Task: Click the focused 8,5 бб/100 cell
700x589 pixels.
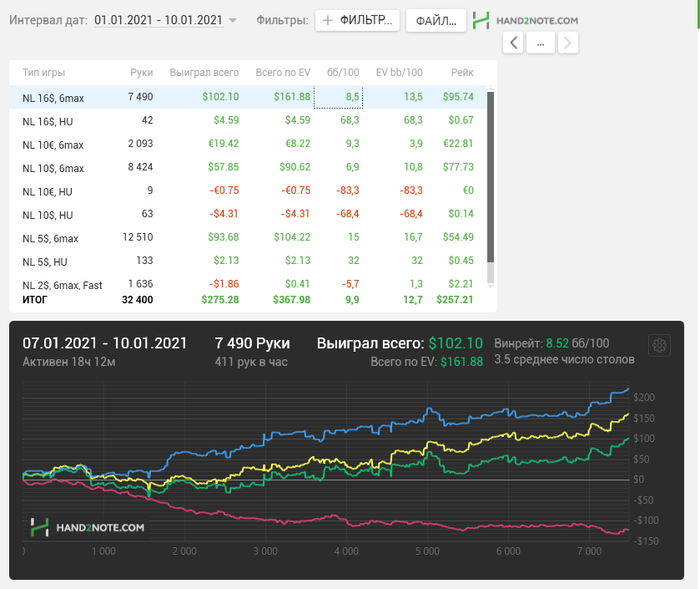Action: [338, 97]
